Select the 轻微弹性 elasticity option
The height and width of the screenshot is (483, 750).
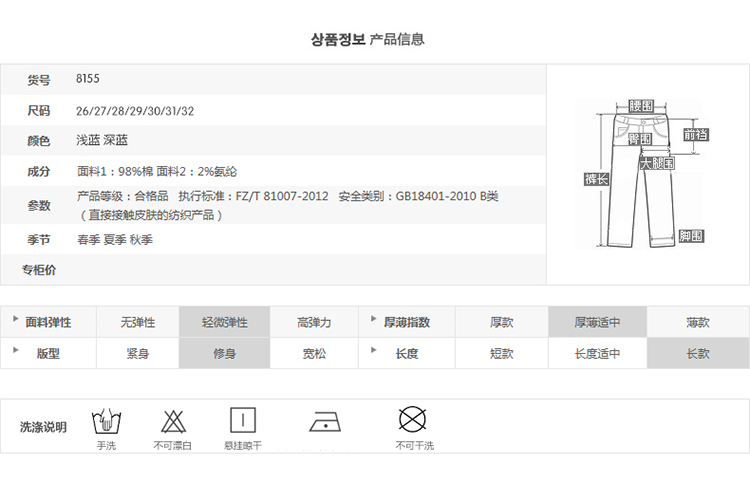[x=224, y=322]
